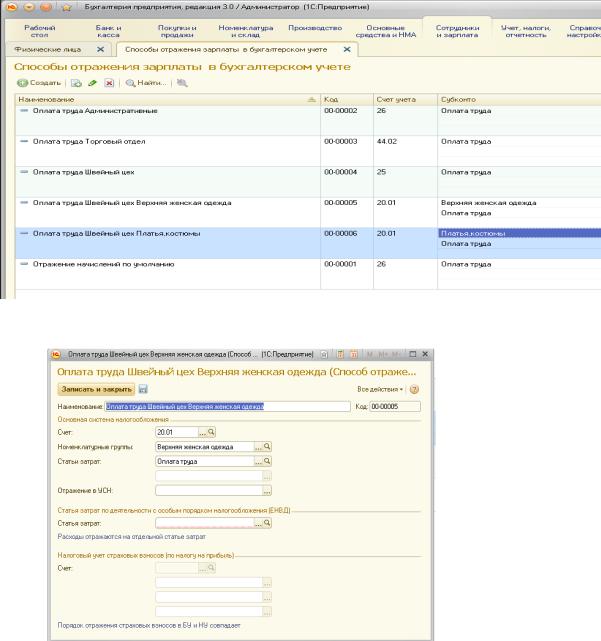Click the highlighted Платья,костюмы subconto cell

click(x=519, y=233)
